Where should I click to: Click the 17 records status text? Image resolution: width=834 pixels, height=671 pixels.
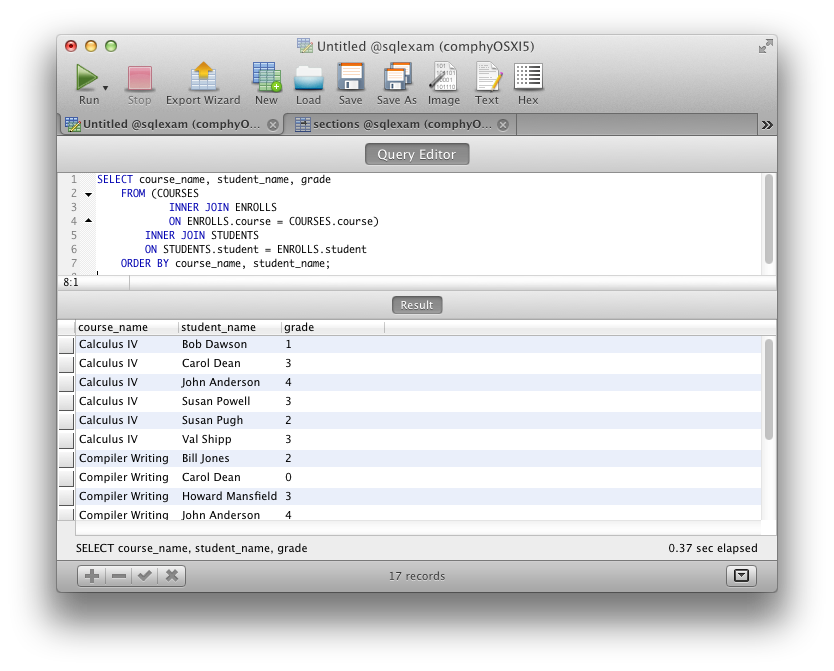click(417, 576)
